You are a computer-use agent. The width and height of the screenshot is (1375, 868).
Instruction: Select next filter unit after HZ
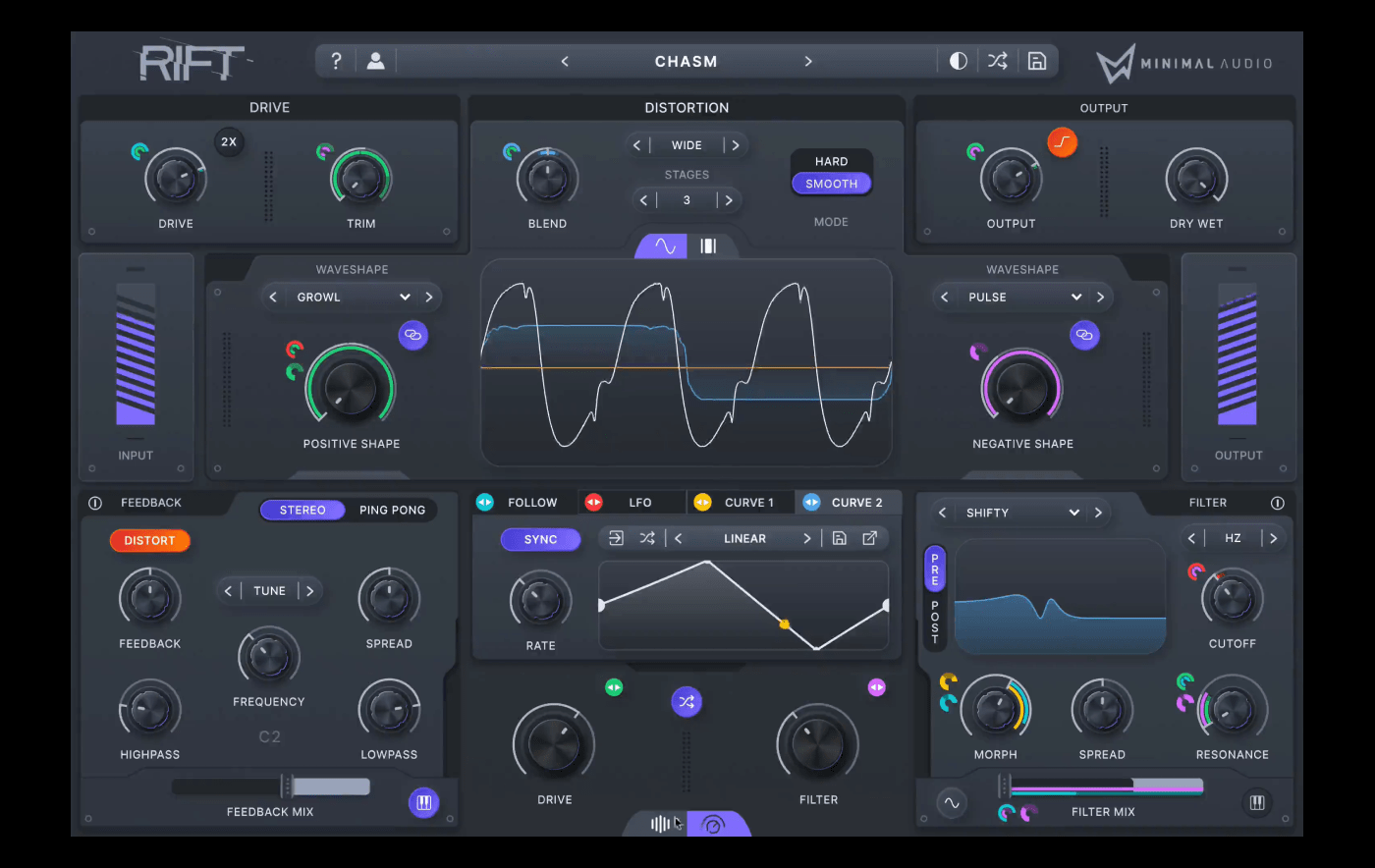(1273, 538)
